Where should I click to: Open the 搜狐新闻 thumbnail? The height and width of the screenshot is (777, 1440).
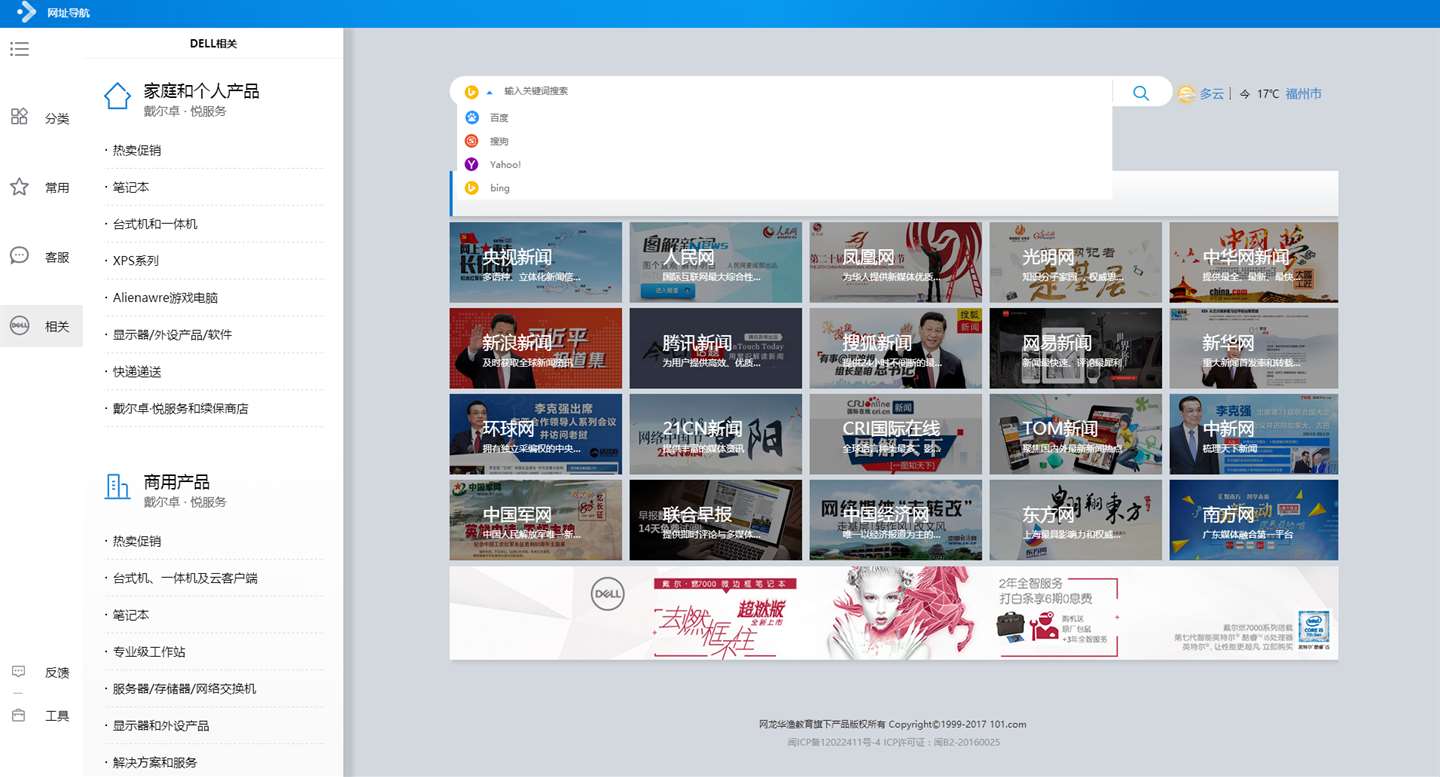click(x=896, y=348)
